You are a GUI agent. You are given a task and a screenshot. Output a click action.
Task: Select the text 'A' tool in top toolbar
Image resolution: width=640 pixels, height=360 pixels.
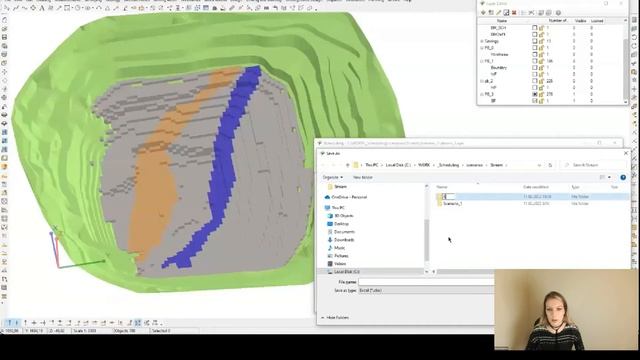tap(42, 8)
